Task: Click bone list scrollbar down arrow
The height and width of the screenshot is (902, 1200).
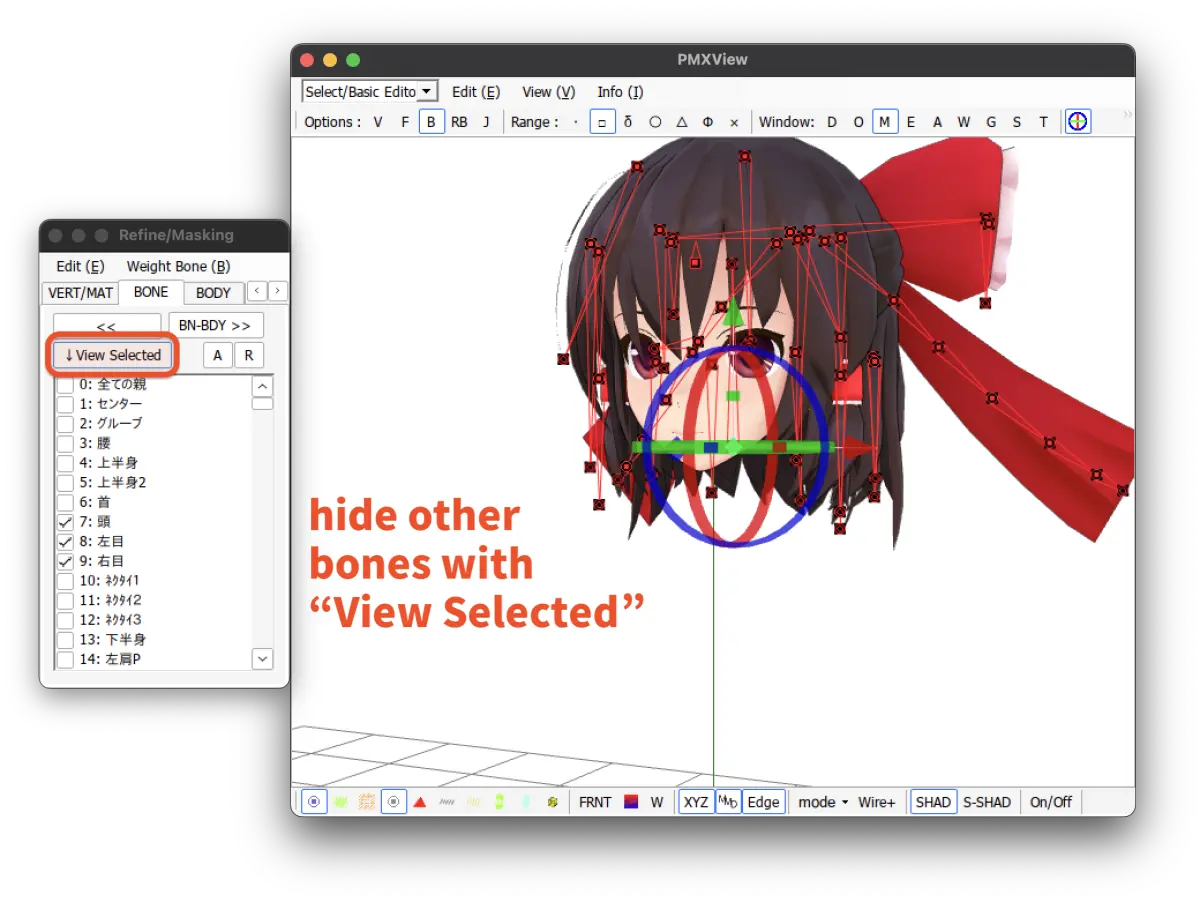Action: [262, 658]
